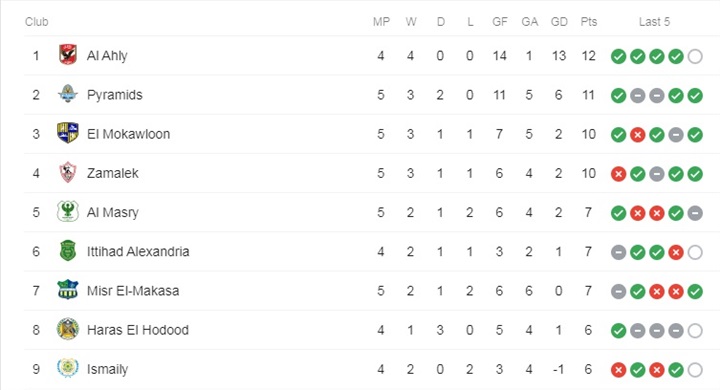Click the Last 5 column header

tap(654, 22)
